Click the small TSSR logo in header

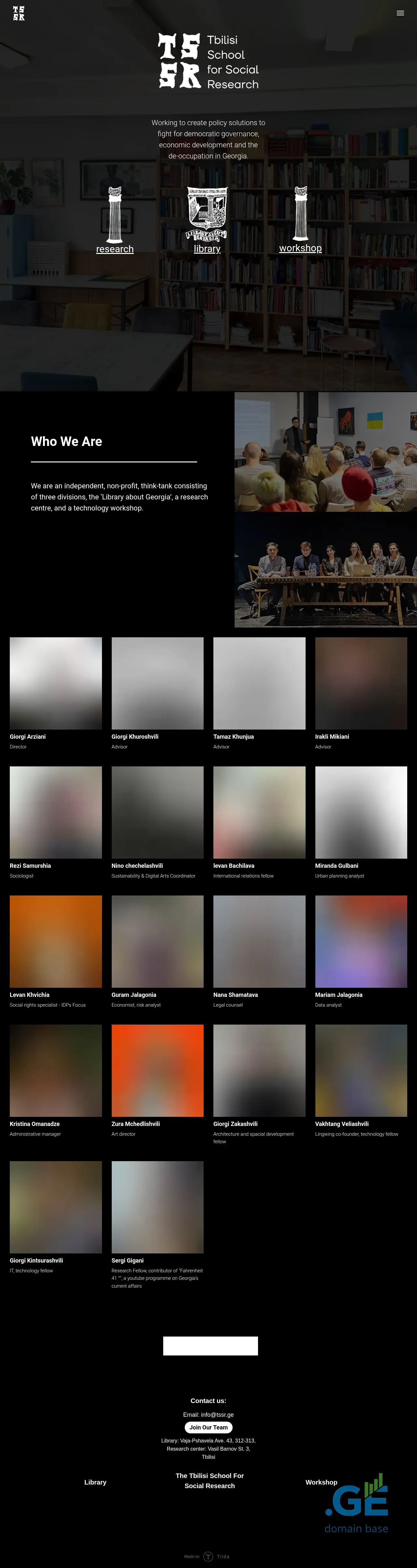point(19,13)
